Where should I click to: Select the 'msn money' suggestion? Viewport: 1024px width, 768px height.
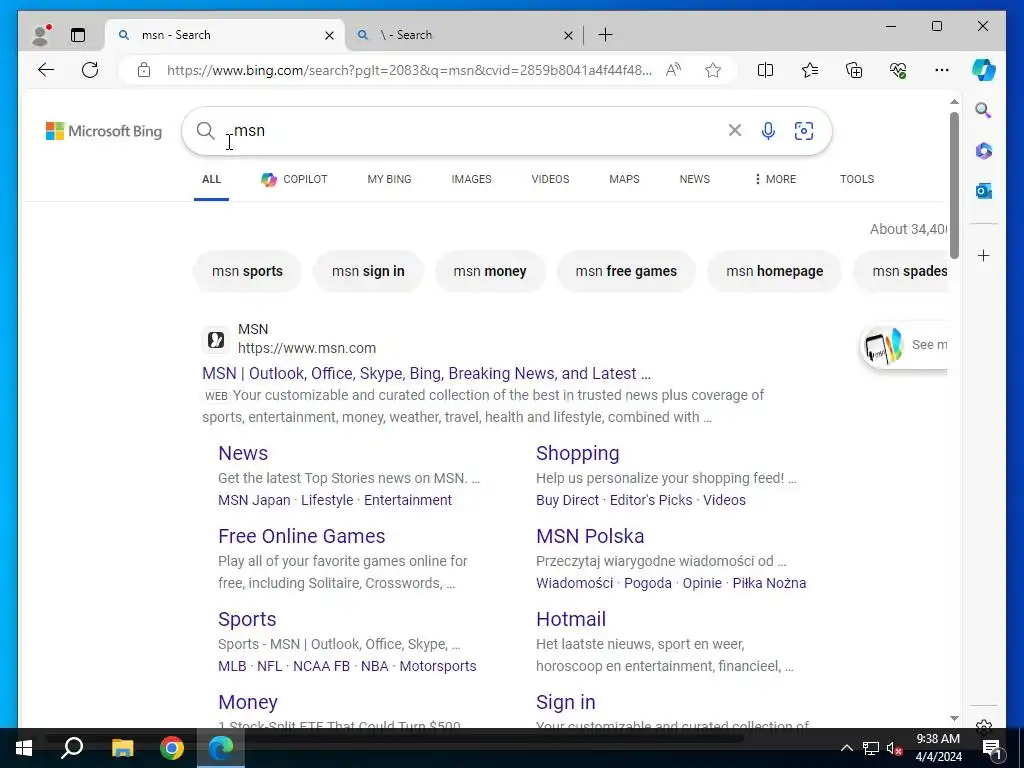(490, 271)
